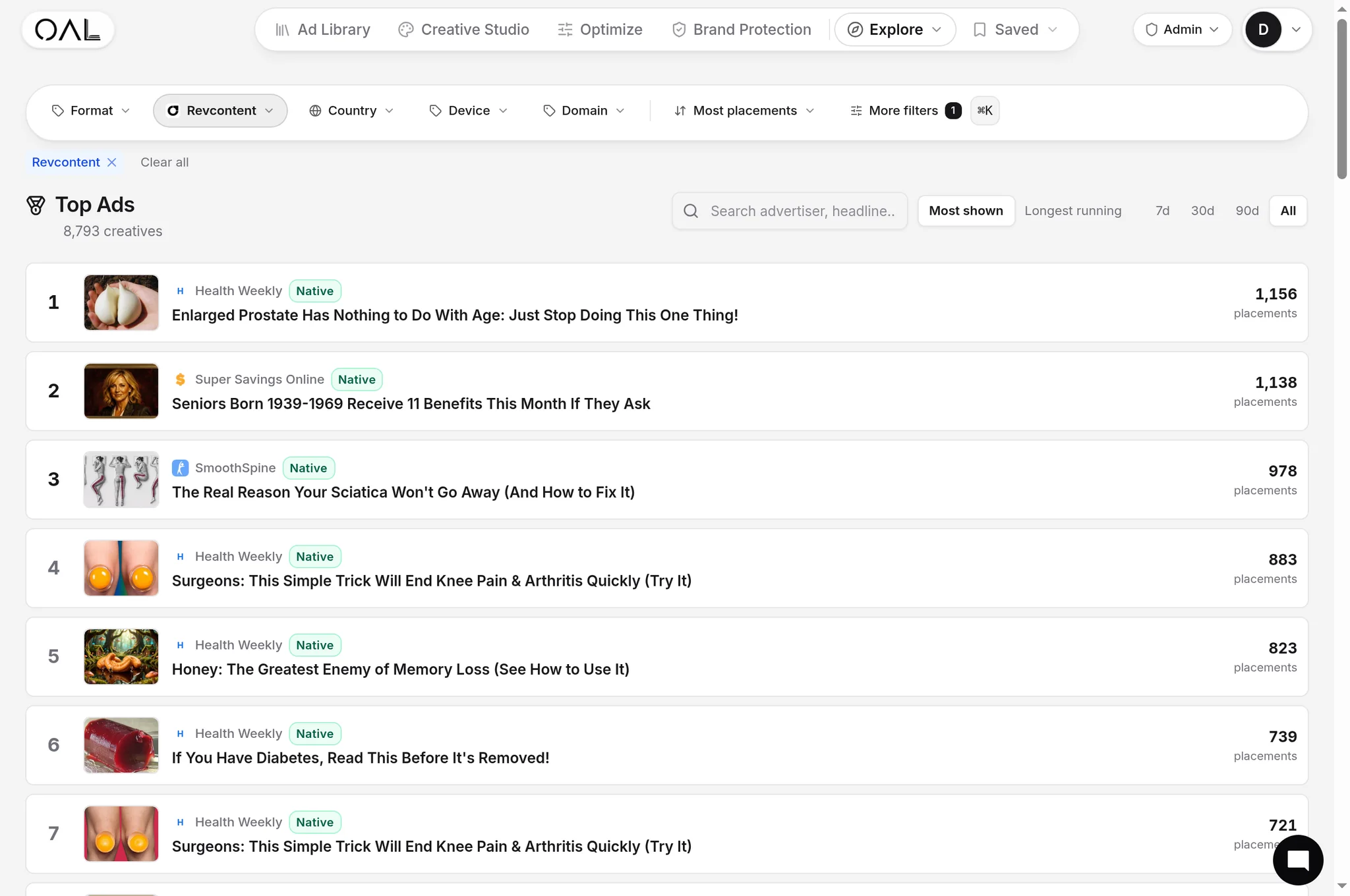Click Honey memory loss headline

[x=401, y=669]
